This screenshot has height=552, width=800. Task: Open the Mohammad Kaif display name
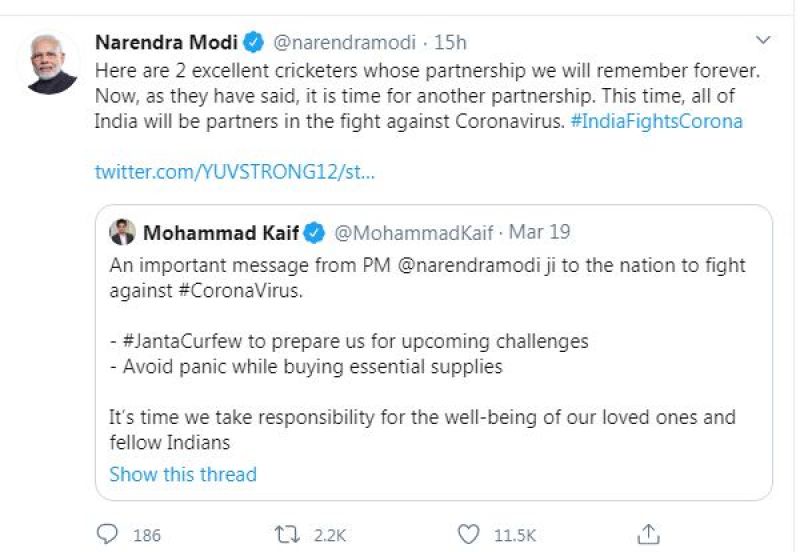[221, 233]
